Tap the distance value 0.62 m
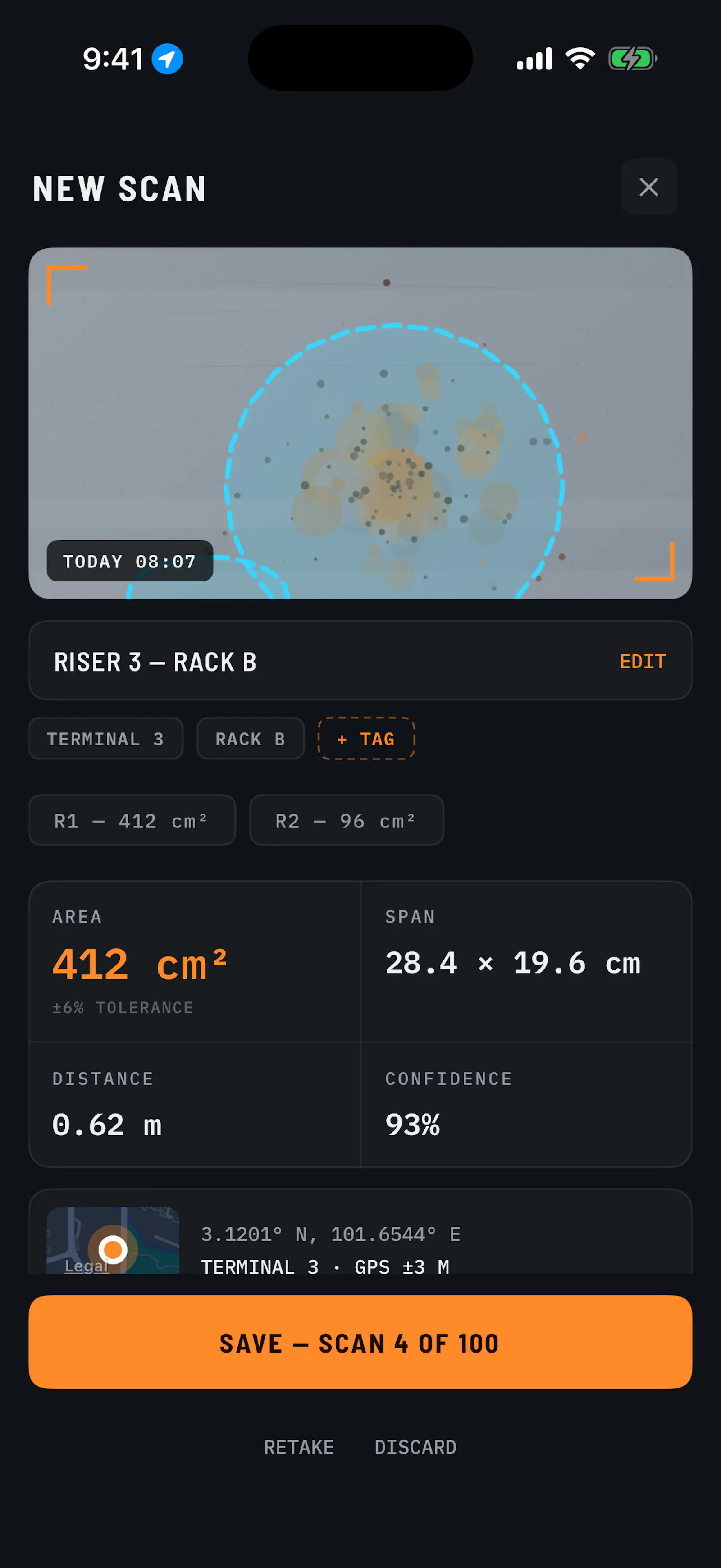The height and width of the screenshot is (1568, 721). pyautogui.click(x=107, y=1125)
